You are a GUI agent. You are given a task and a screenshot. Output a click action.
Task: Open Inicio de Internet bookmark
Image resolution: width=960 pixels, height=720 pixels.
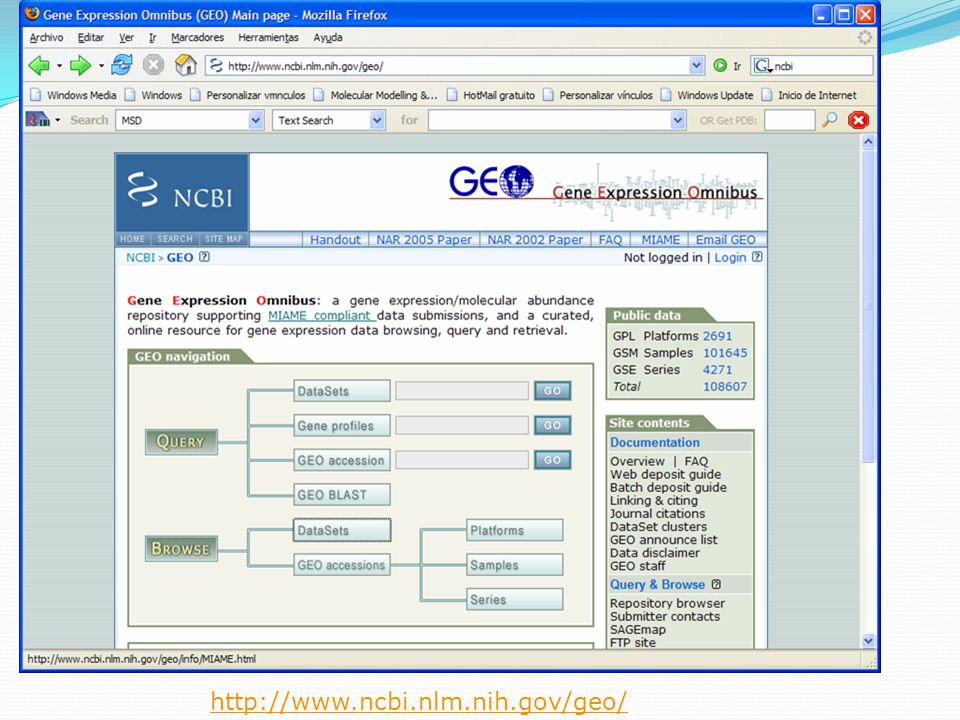[809, 95]
